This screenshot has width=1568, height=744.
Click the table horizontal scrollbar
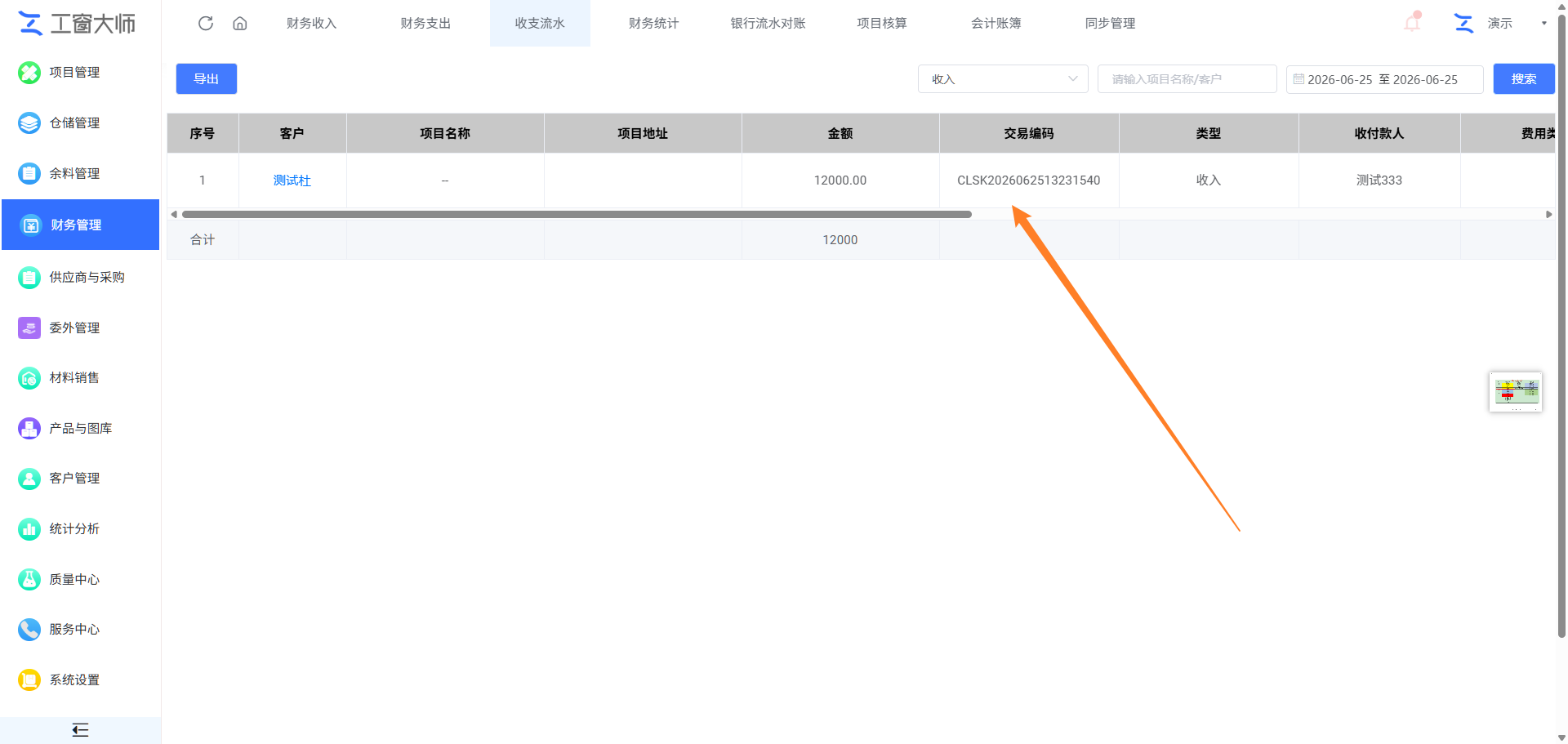(x=577, y=214)
